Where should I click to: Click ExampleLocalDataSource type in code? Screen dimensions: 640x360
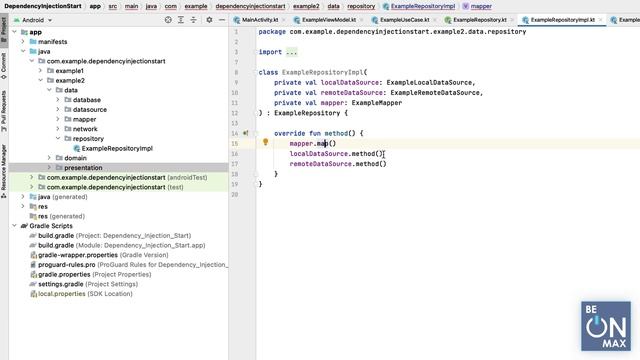429,82
